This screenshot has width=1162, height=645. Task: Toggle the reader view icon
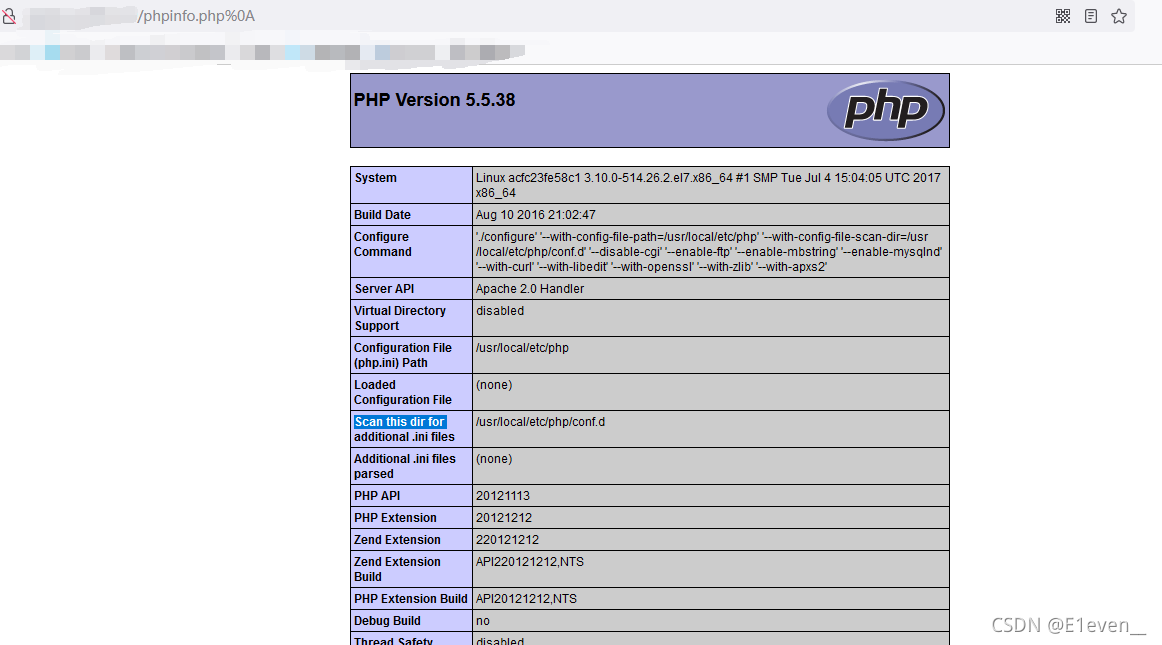(1091, 16)
